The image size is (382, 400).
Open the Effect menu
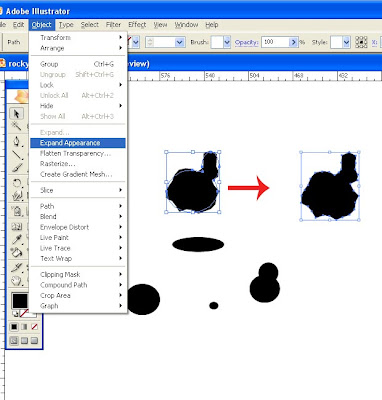137,25
